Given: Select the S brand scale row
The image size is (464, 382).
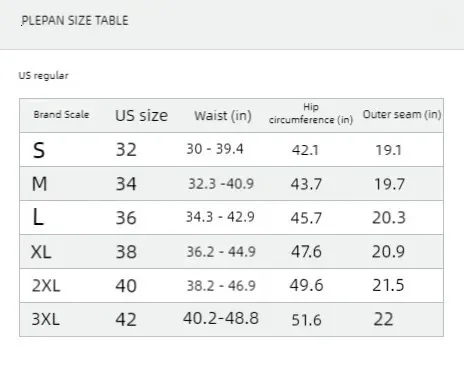Looking at the screenshot, I should coord(231,150).
